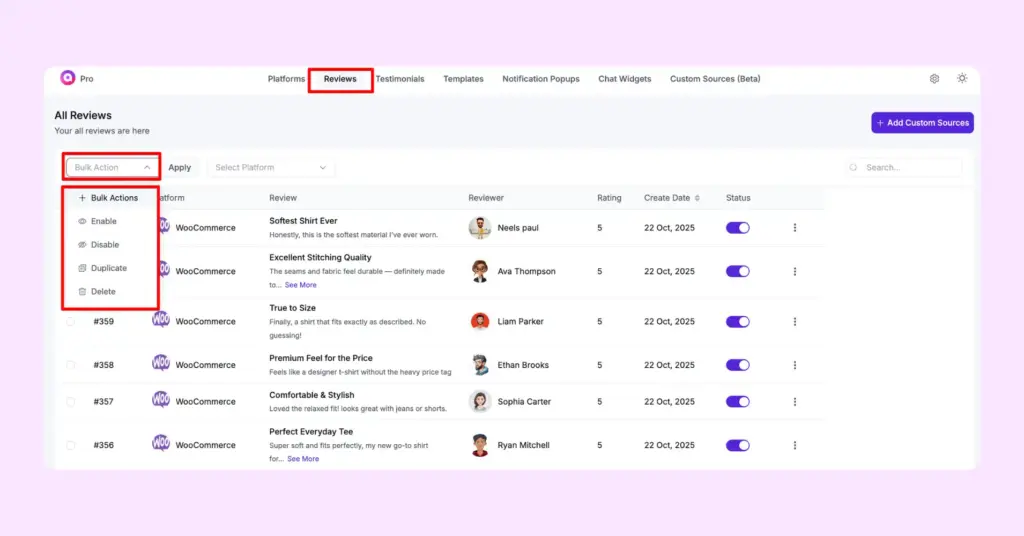Open kebab menu for Ethan Brooks review
Screen dimensions: 1024x536
click(x=795, y=365)
